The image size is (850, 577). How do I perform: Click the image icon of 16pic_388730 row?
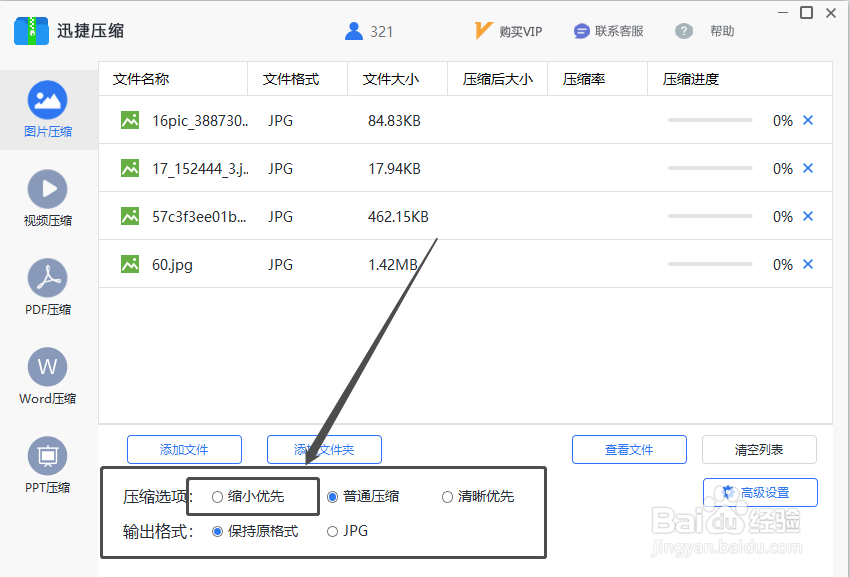tap(130, 120)
